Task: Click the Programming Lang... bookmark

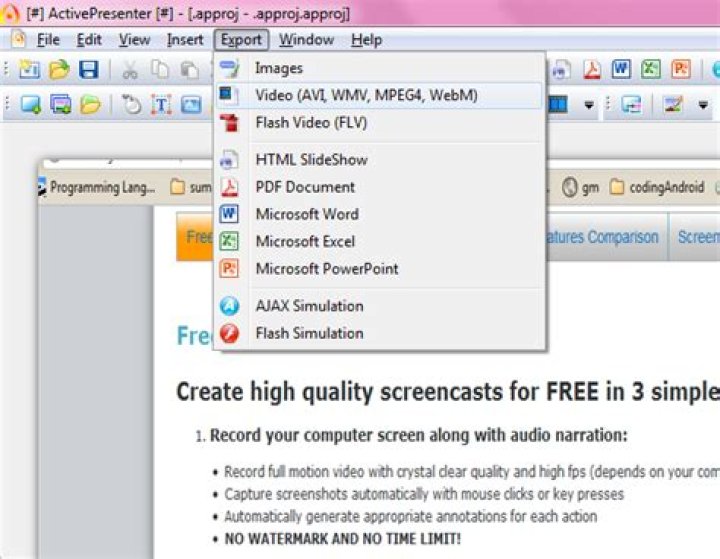Action: [97, 187]
